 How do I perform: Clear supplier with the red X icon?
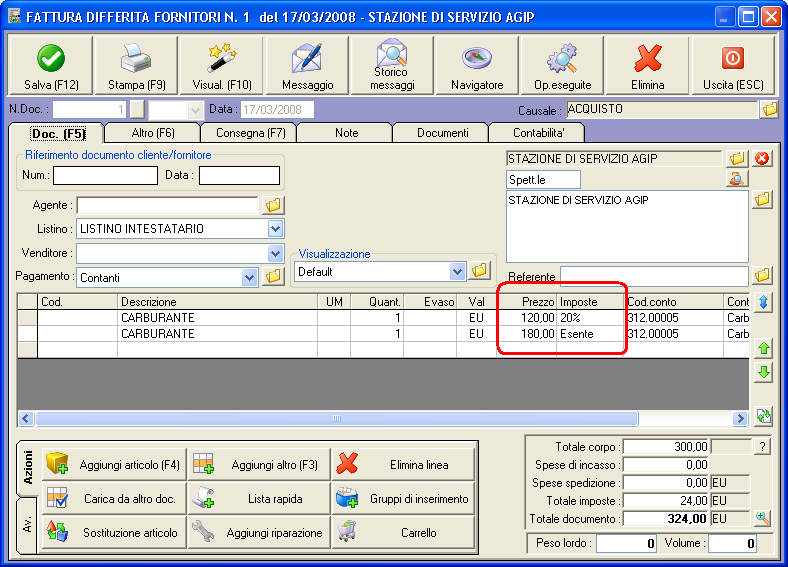click(762, 158)
